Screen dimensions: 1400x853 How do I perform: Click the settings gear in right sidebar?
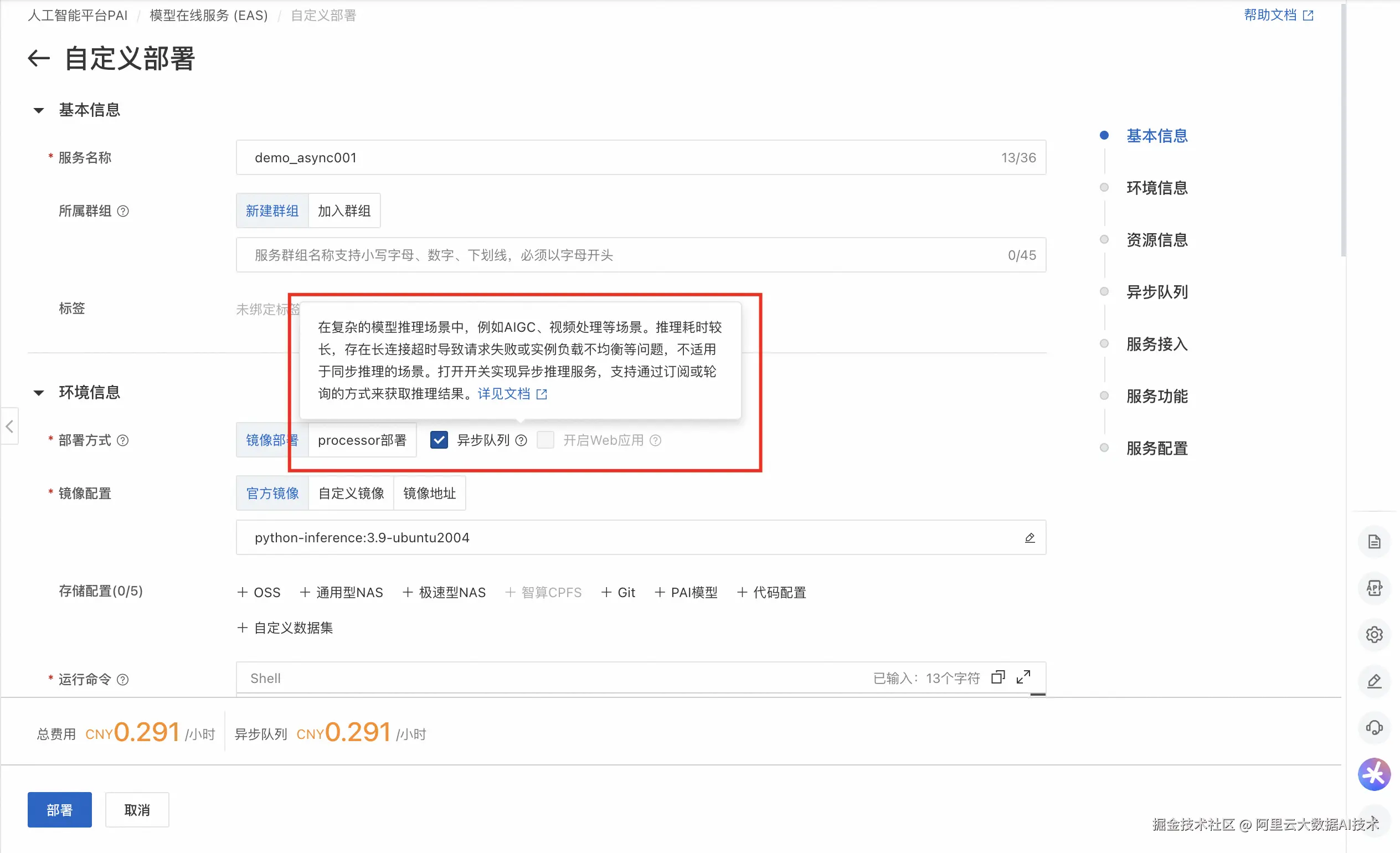(x=1373, y=634)
